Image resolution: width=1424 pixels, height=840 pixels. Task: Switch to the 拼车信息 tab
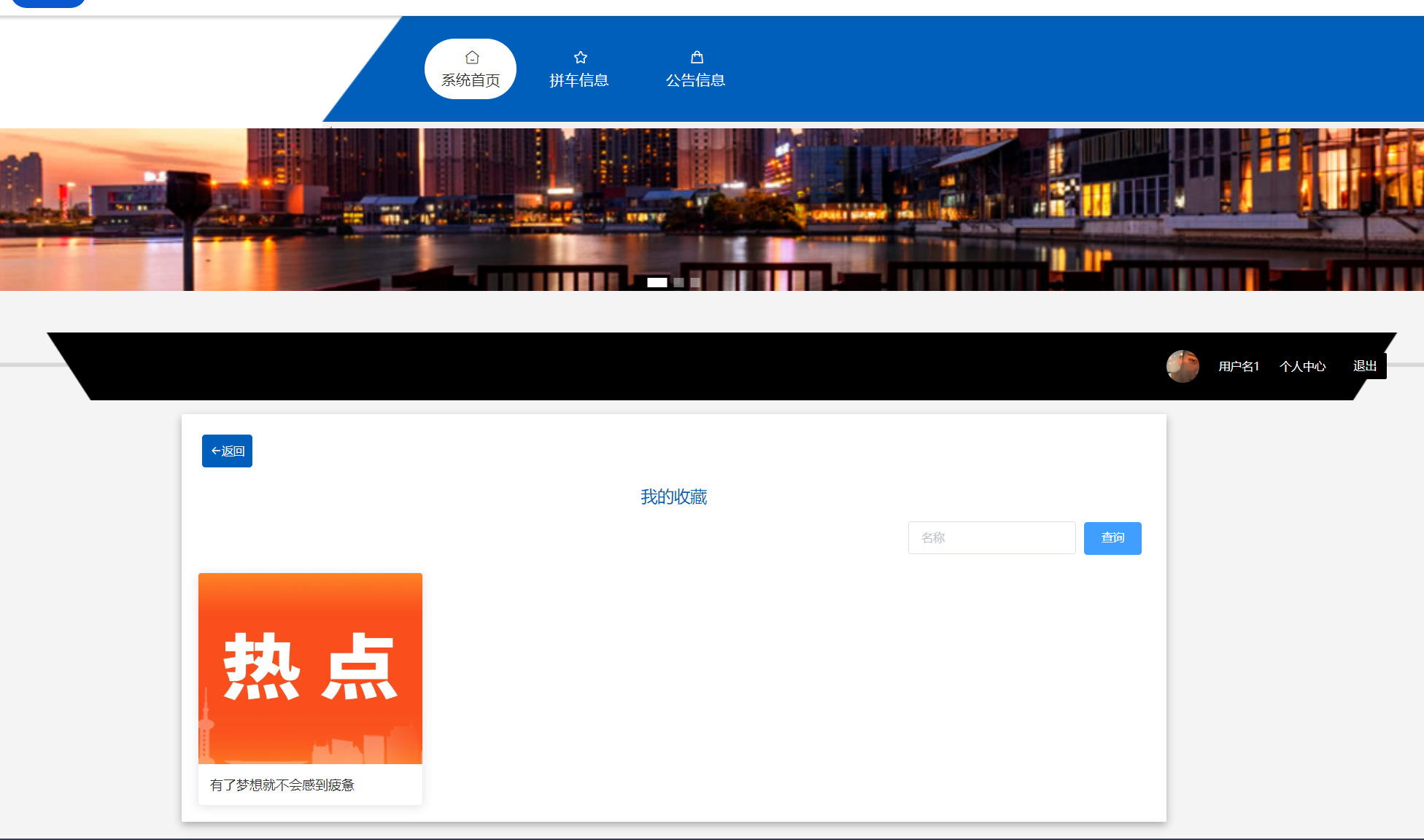click(579, 80)
